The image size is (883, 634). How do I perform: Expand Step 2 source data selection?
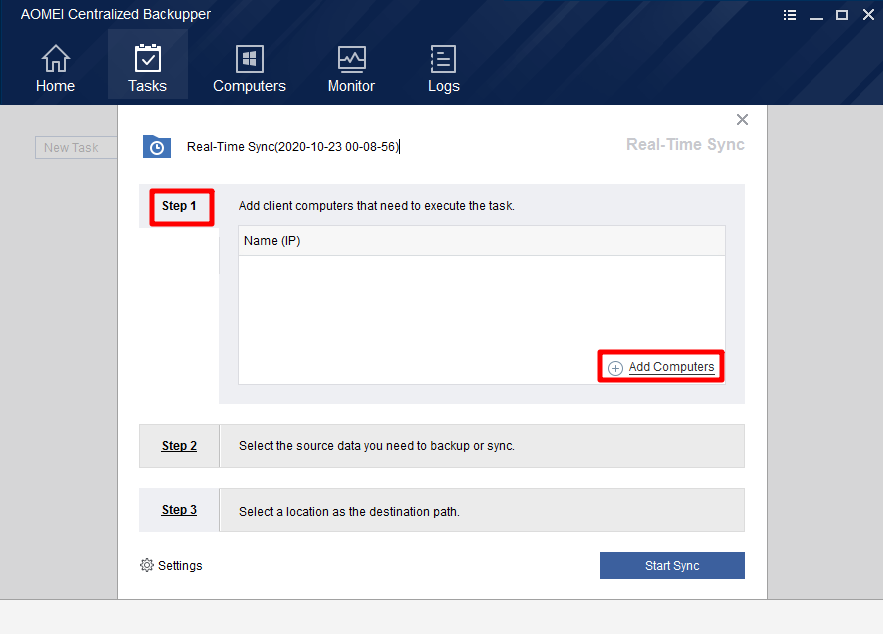pos(179,445)
